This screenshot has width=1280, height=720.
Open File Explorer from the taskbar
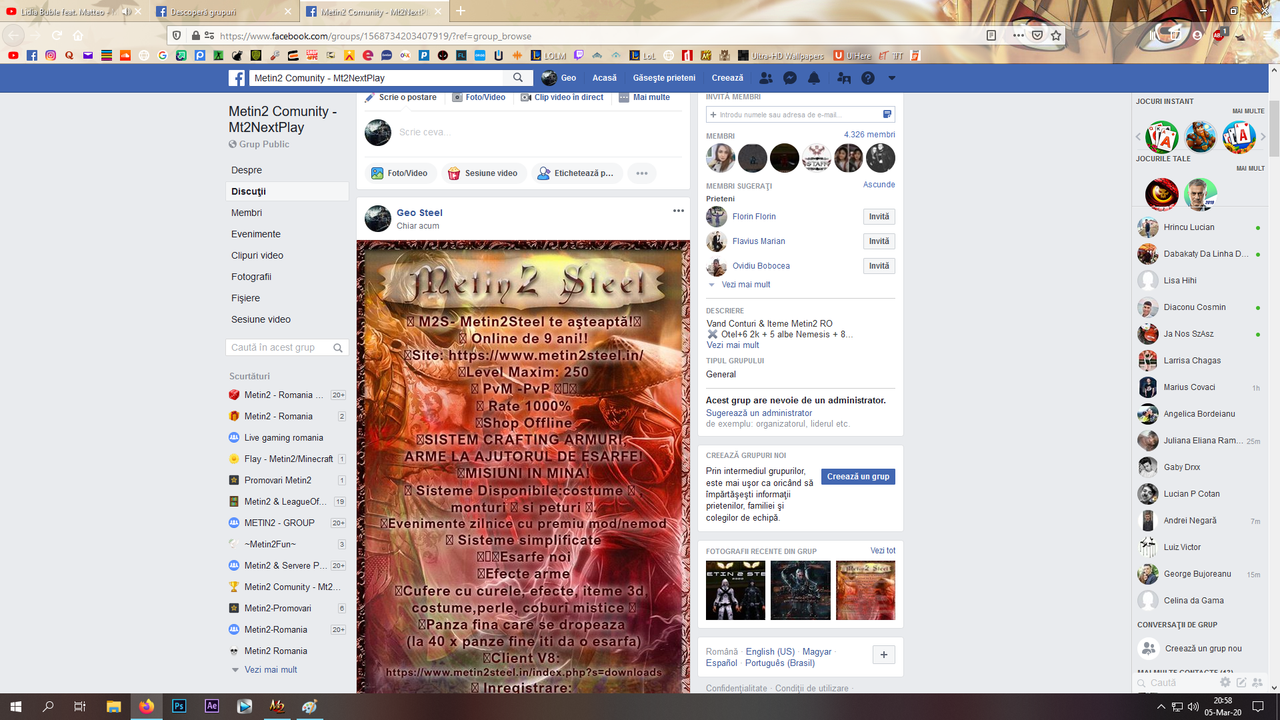114,706
